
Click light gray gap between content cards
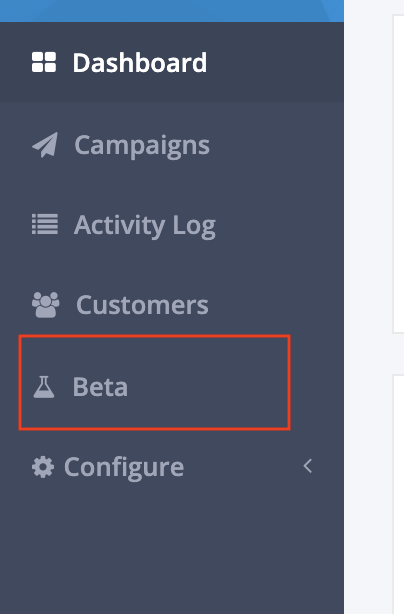pyautogui.click(x=399, y=354)
